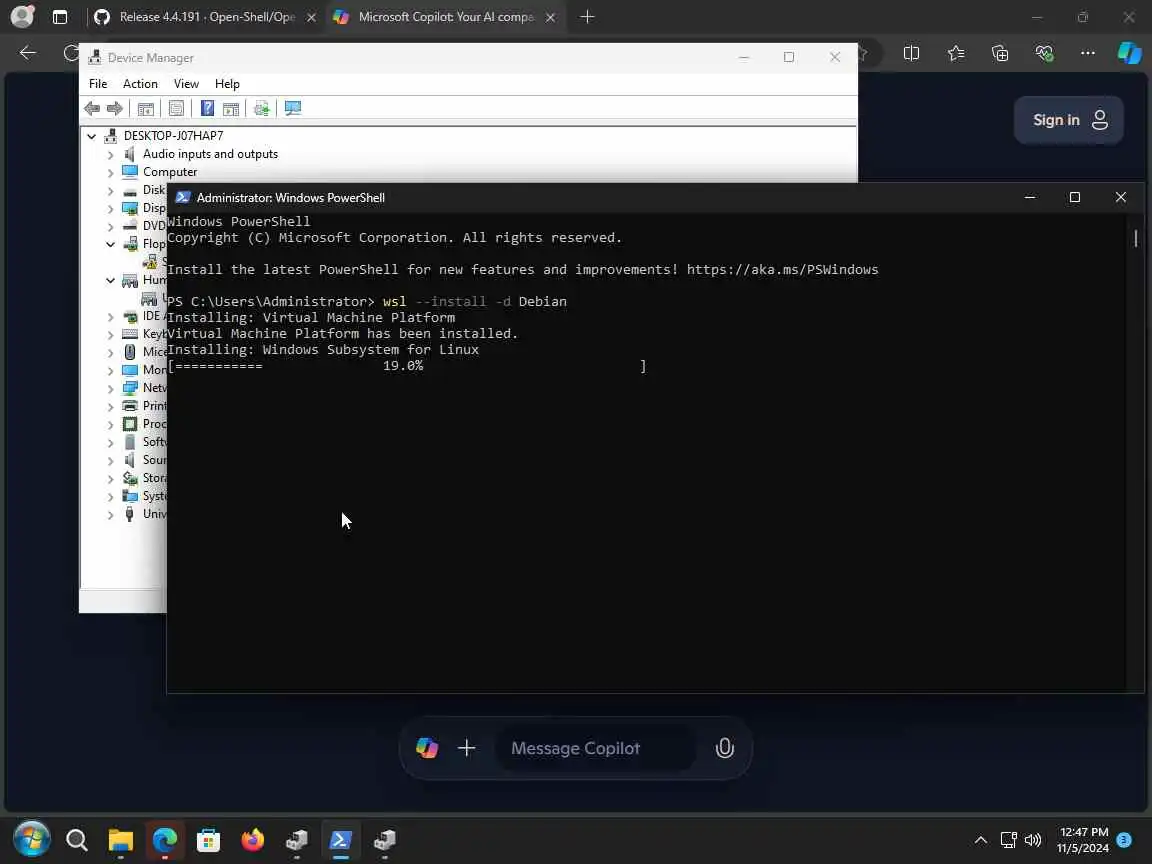This screenshot has width=1152, height=864.
Task: Click https://aka.ms/PSWindows text in PowerShell
Action: click(782, 270)
